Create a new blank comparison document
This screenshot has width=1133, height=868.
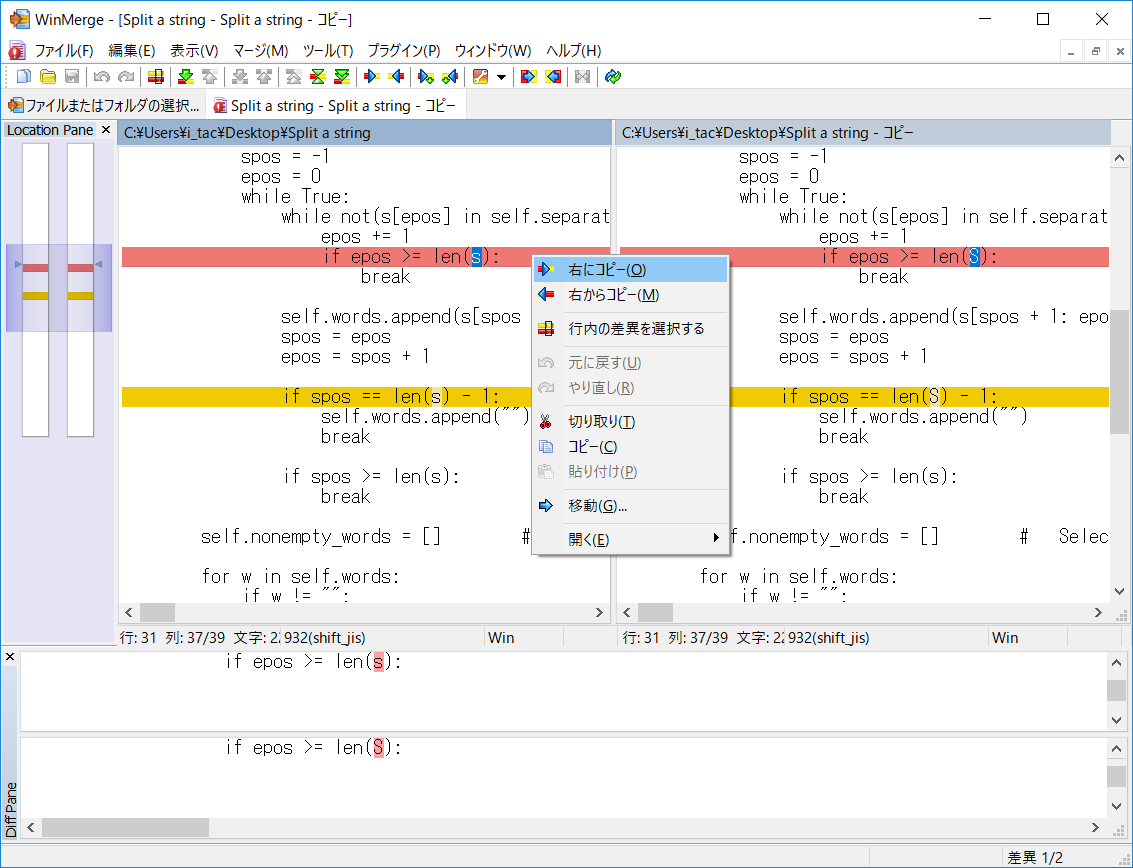pyautogui.click(x=24, y=76)
